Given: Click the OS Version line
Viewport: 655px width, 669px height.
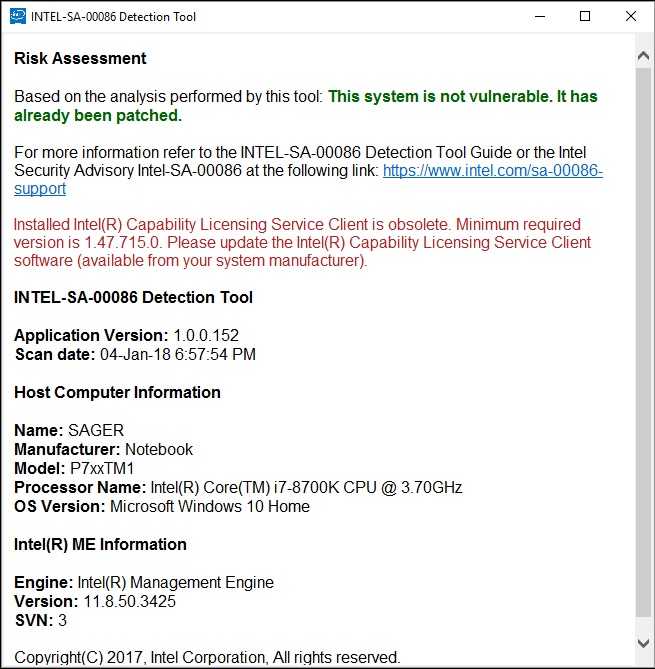Looking at the screenshot, I should 161,507.
